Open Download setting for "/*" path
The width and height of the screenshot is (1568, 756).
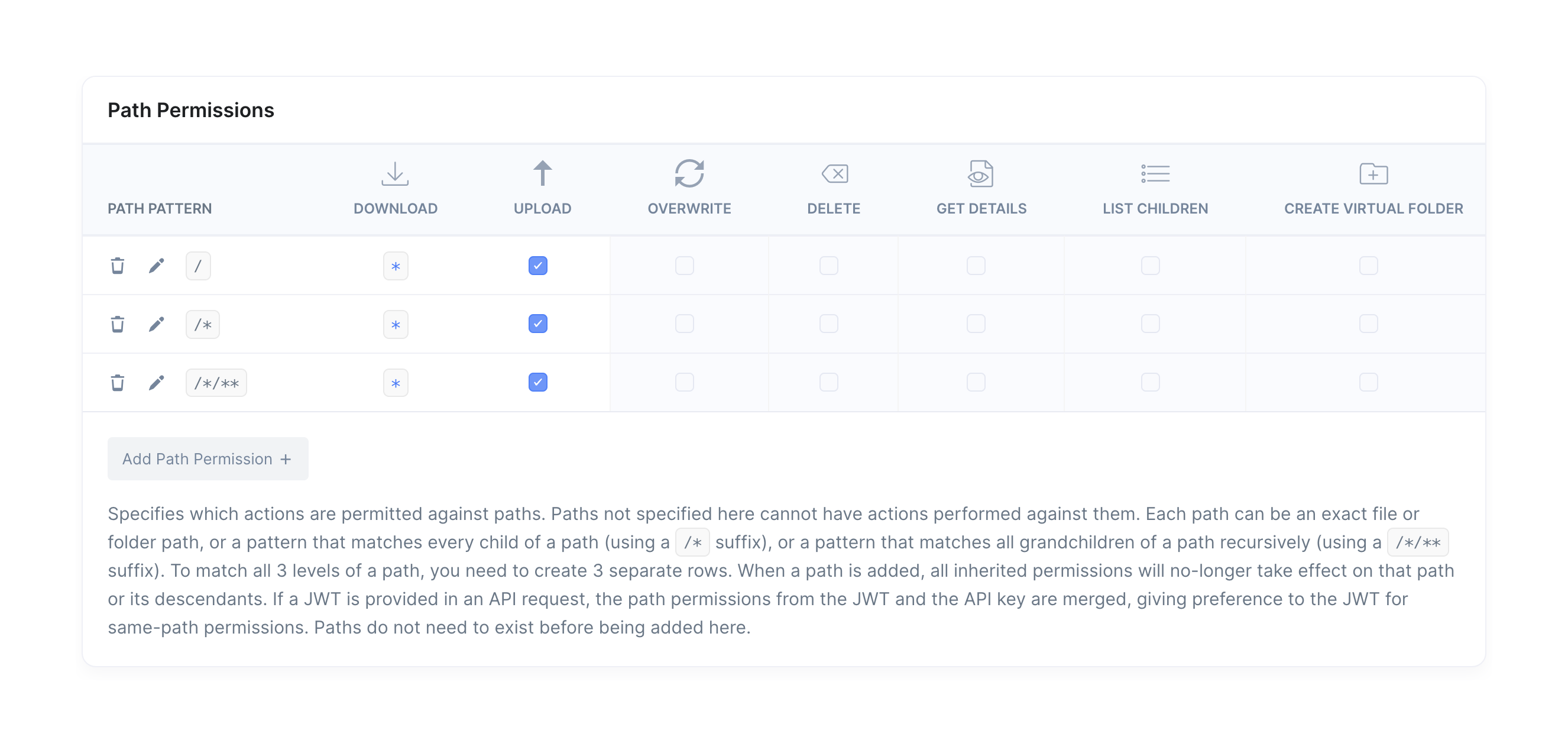point(396,325)
